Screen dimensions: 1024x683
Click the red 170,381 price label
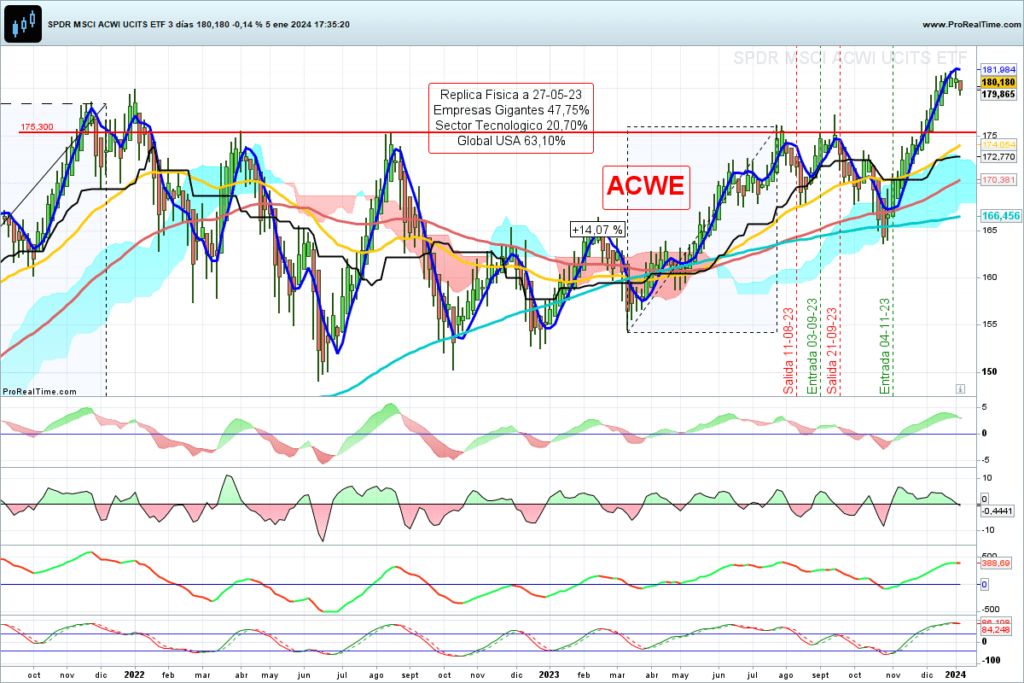pyautogui.click(x=999, y=180)
